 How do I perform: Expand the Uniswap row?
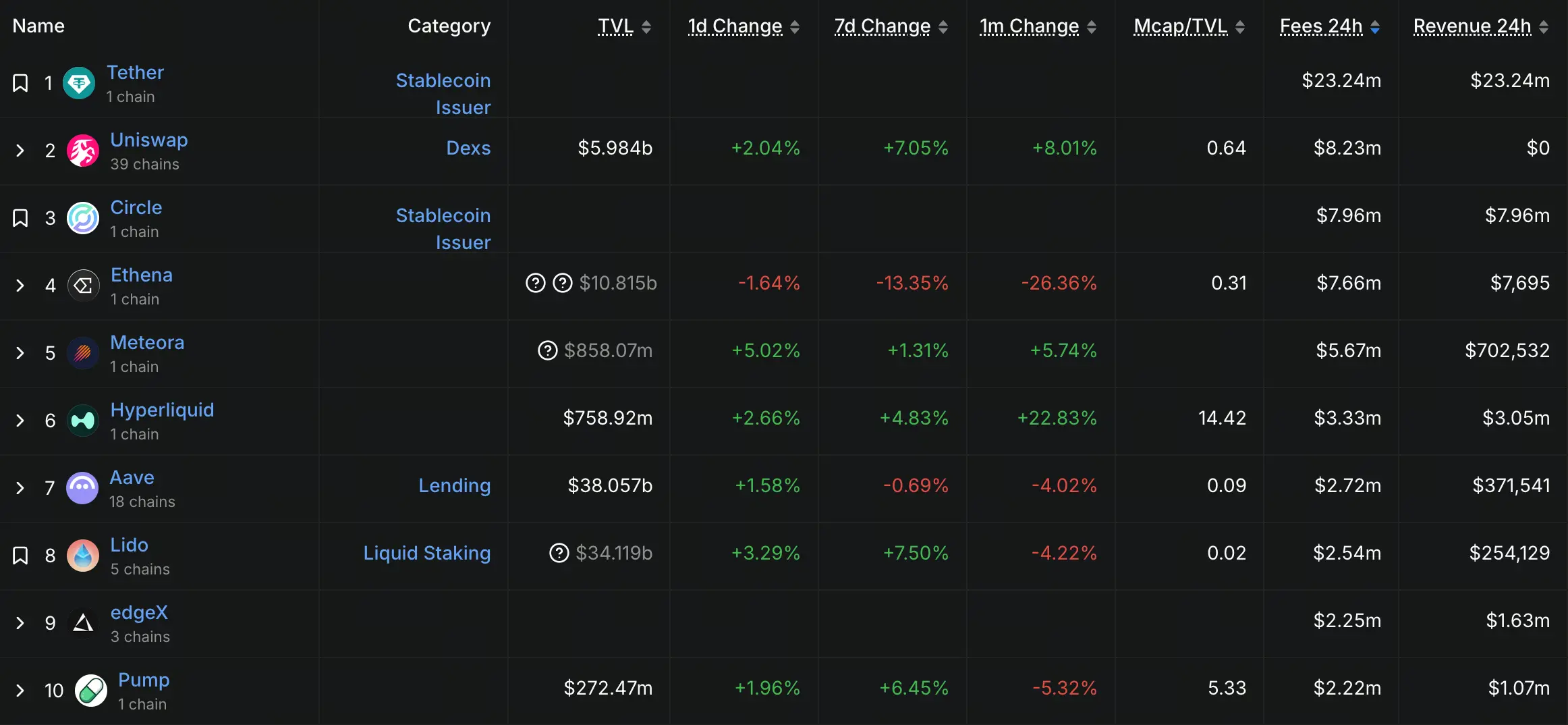[x=20, y=151]
